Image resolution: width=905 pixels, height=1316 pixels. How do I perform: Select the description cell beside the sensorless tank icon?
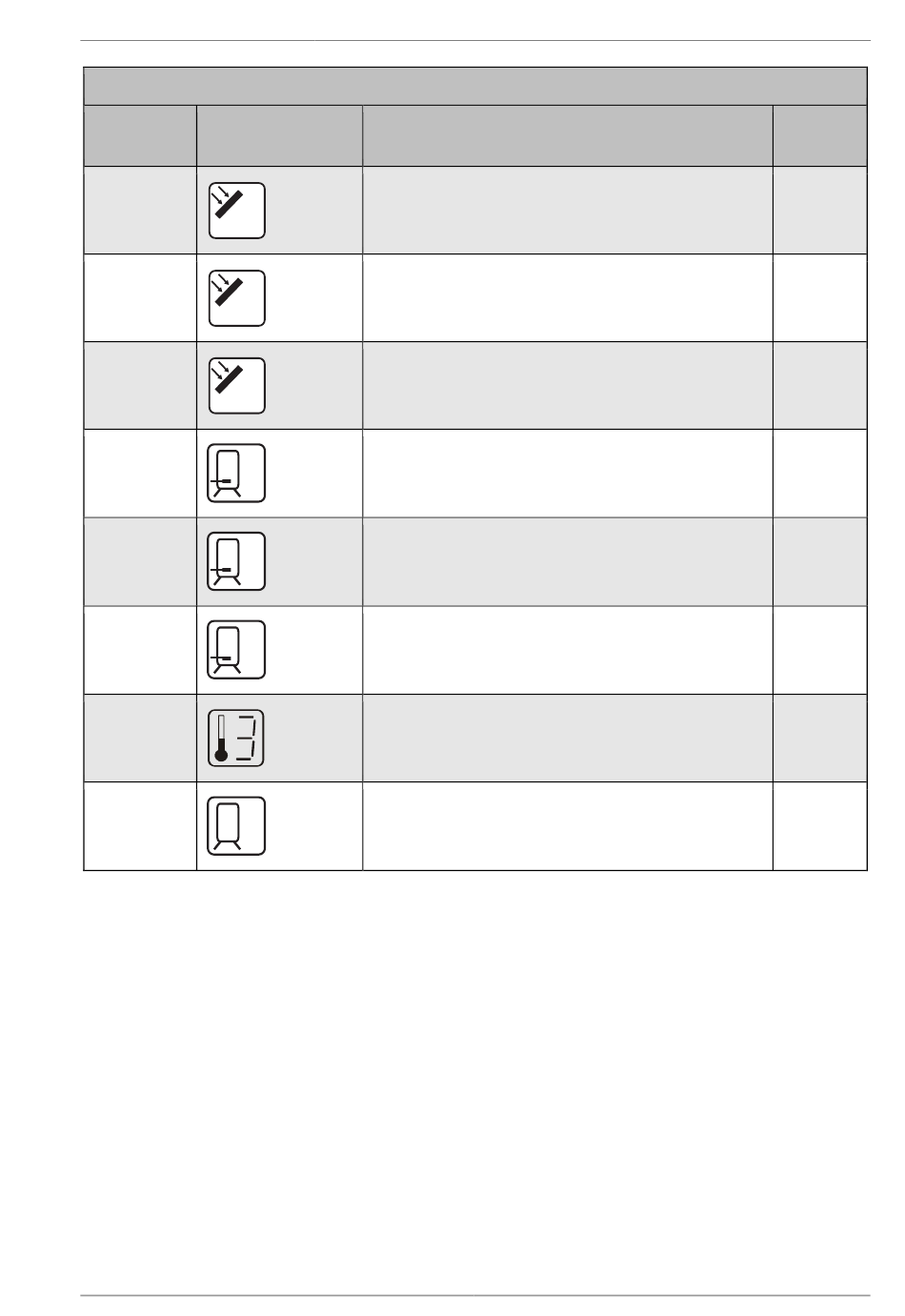(x=568, y=826)
